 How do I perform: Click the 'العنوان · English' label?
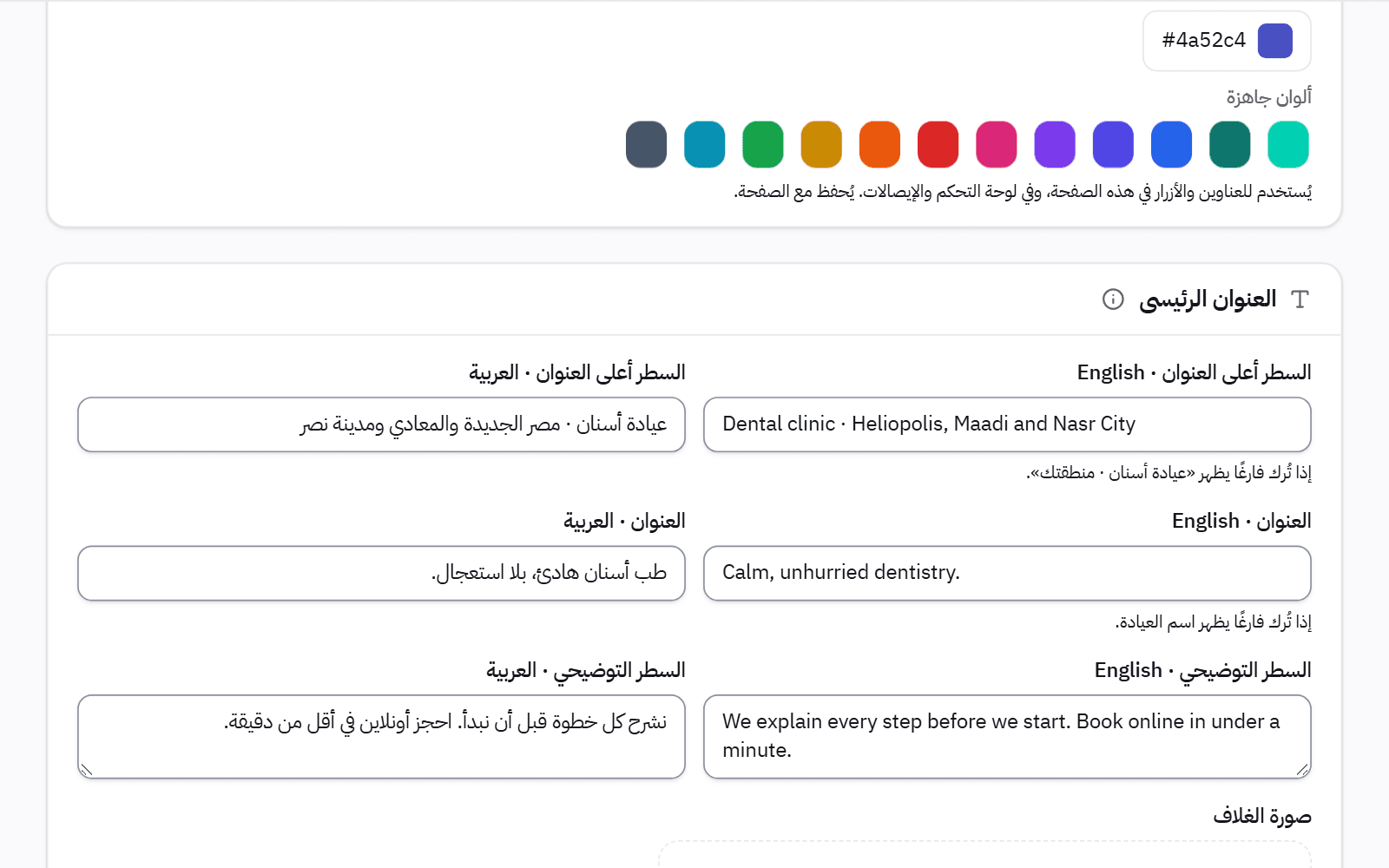click(x=1241, y=521)
